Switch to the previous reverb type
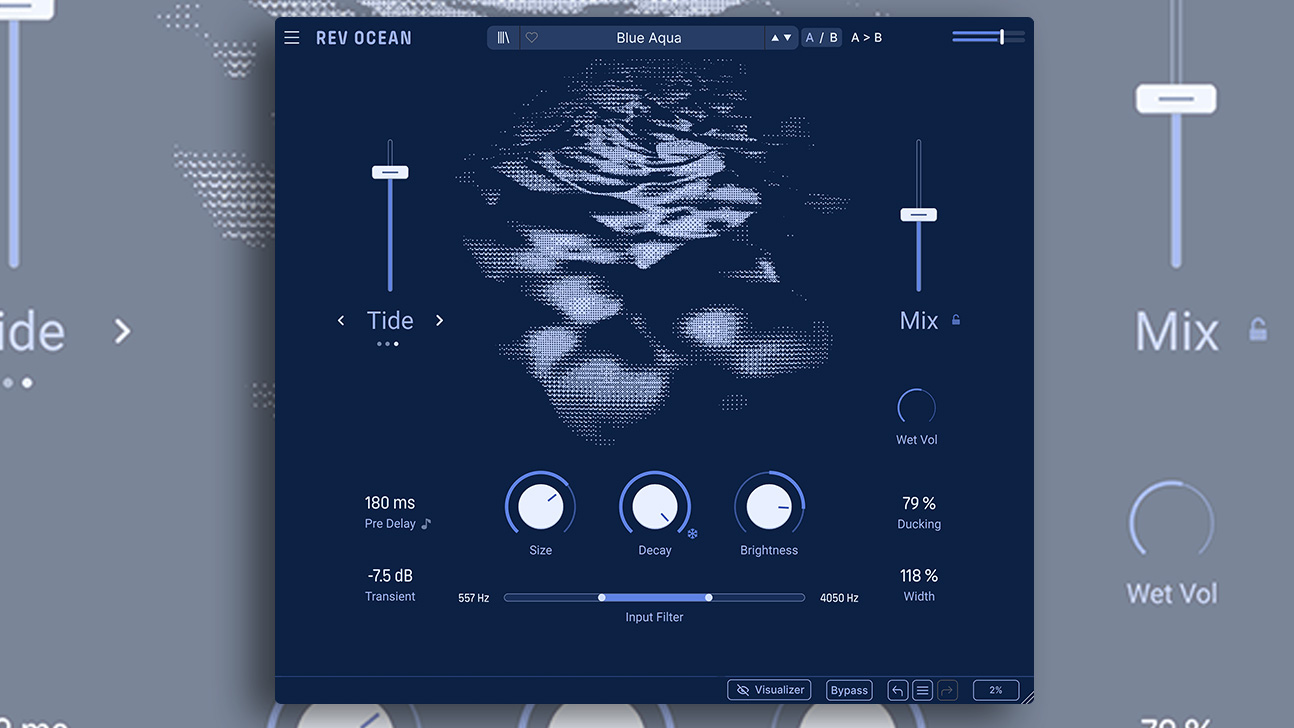Viewport: 1294px width, 728px height. point(341,320)
